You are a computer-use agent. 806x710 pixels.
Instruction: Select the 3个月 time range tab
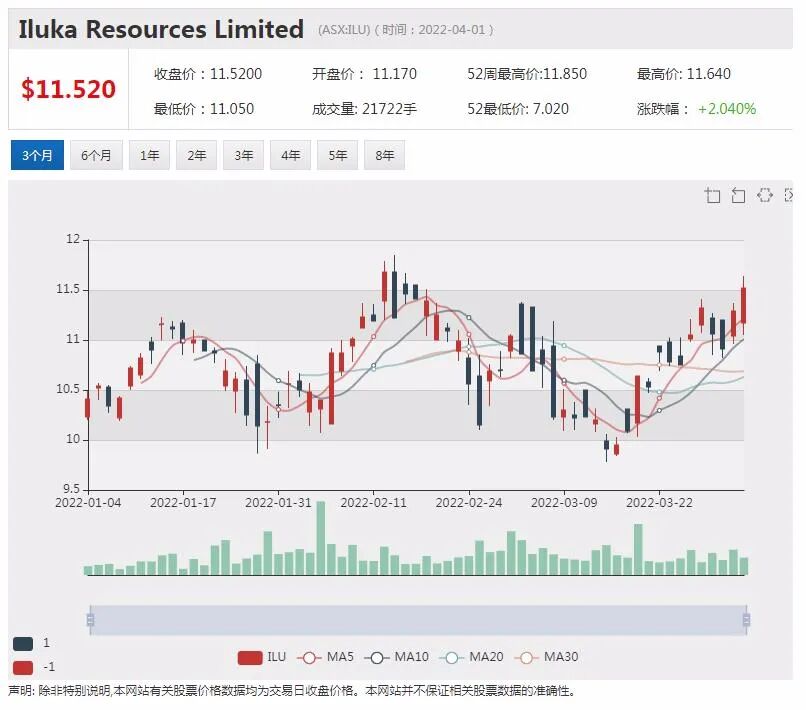37,155
